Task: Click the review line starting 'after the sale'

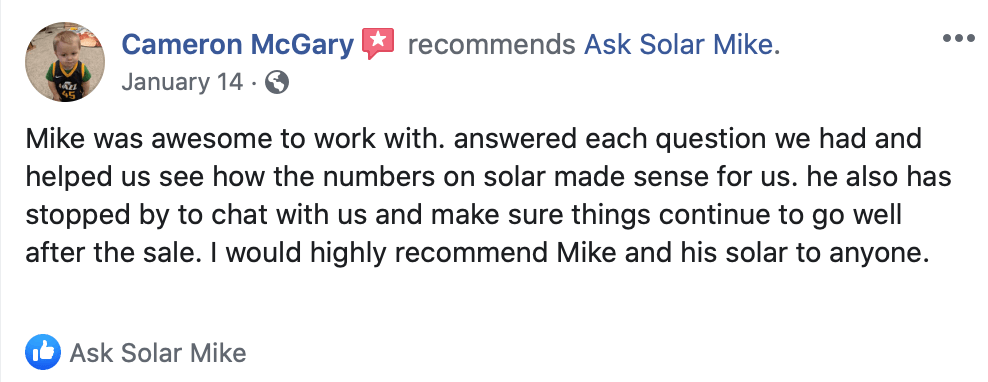Action: [x=478, y=253]
